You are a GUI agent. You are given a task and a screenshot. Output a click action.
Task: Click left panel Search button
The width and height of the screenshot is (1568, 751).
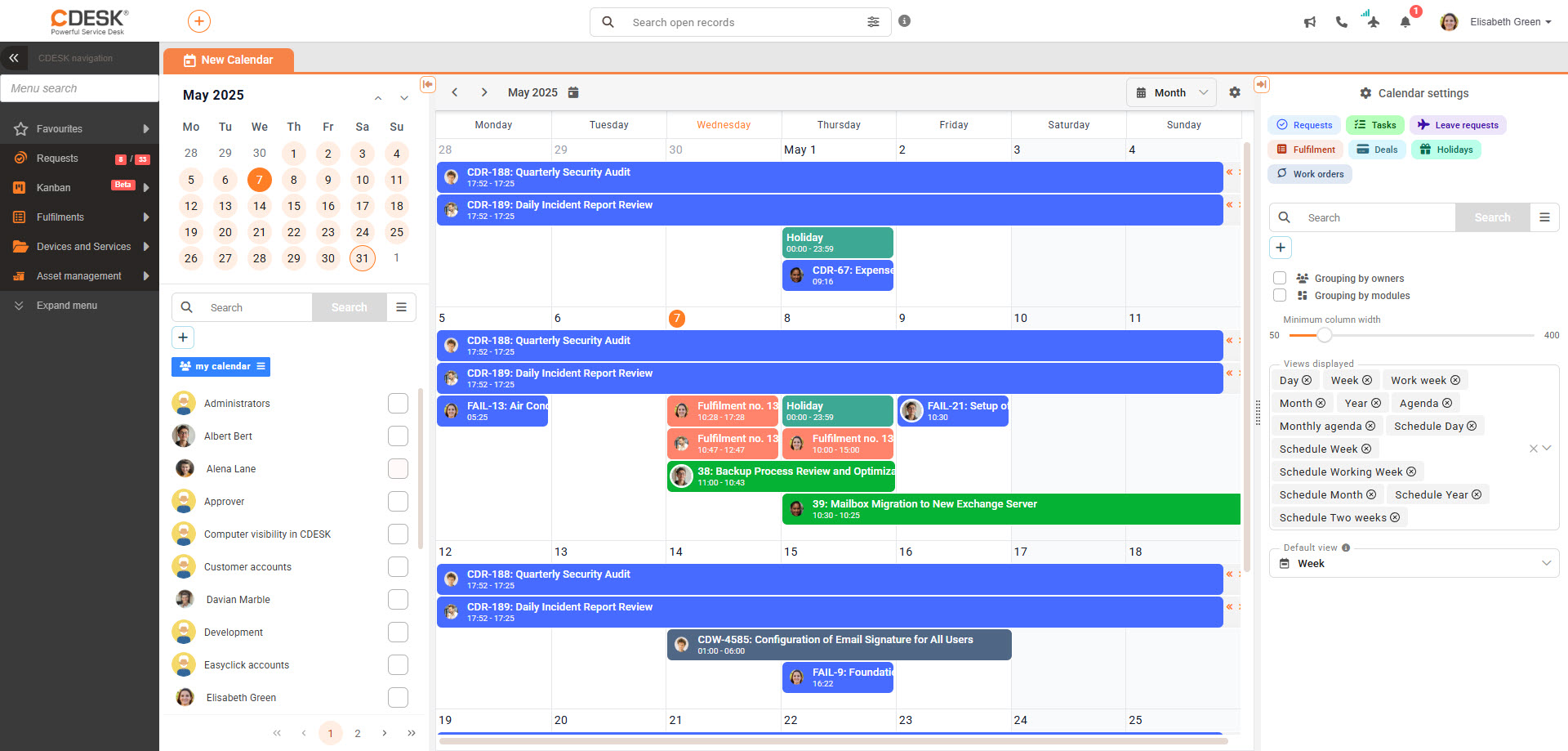350,307
